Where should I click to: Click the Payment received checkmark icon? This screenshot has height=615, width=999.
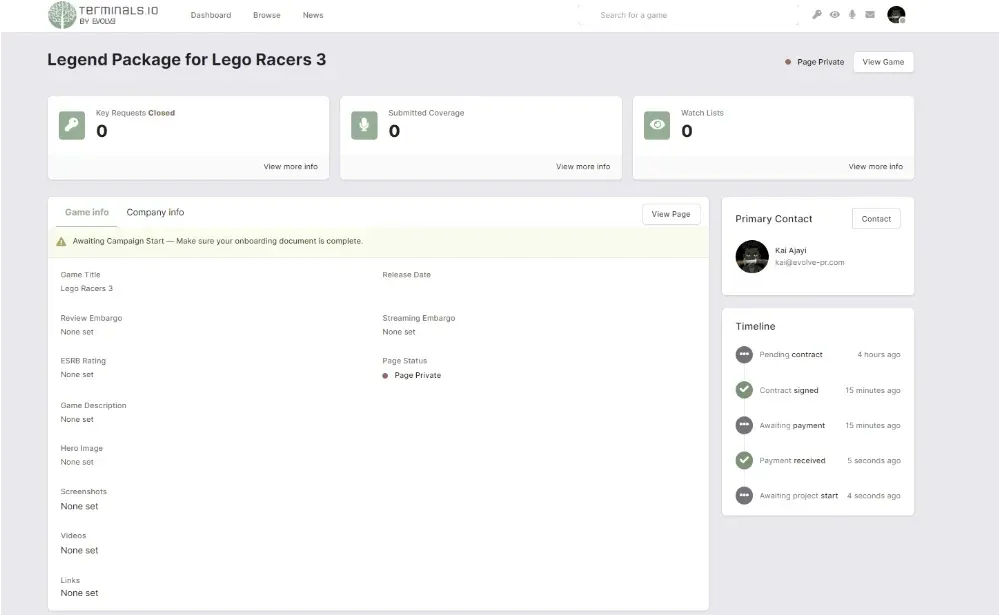click(744, 460)
